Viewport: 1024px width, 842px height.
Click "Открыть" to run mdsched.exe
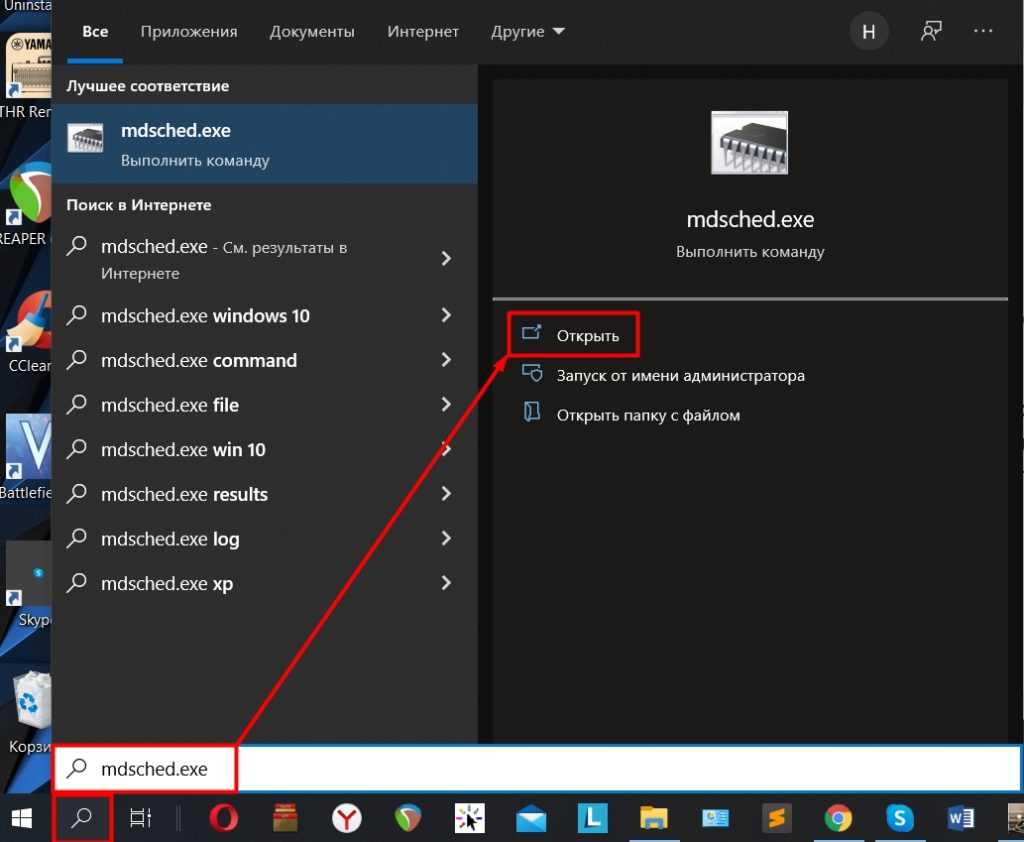pyautogui.click(x=587, y=336)
